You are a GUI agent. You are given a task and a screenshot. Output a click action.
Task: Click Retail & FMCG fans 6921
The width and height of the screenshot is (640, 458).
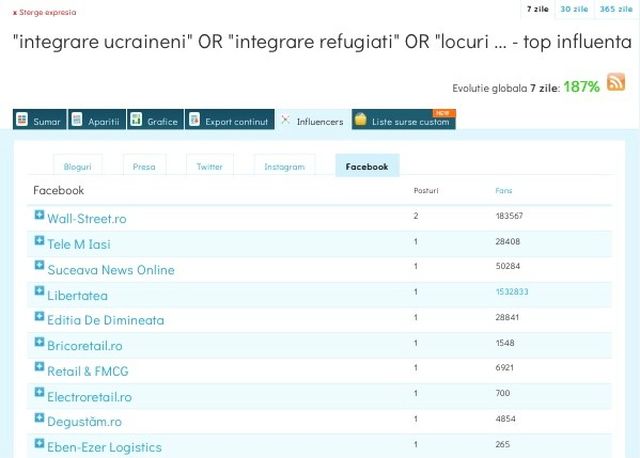504,367
